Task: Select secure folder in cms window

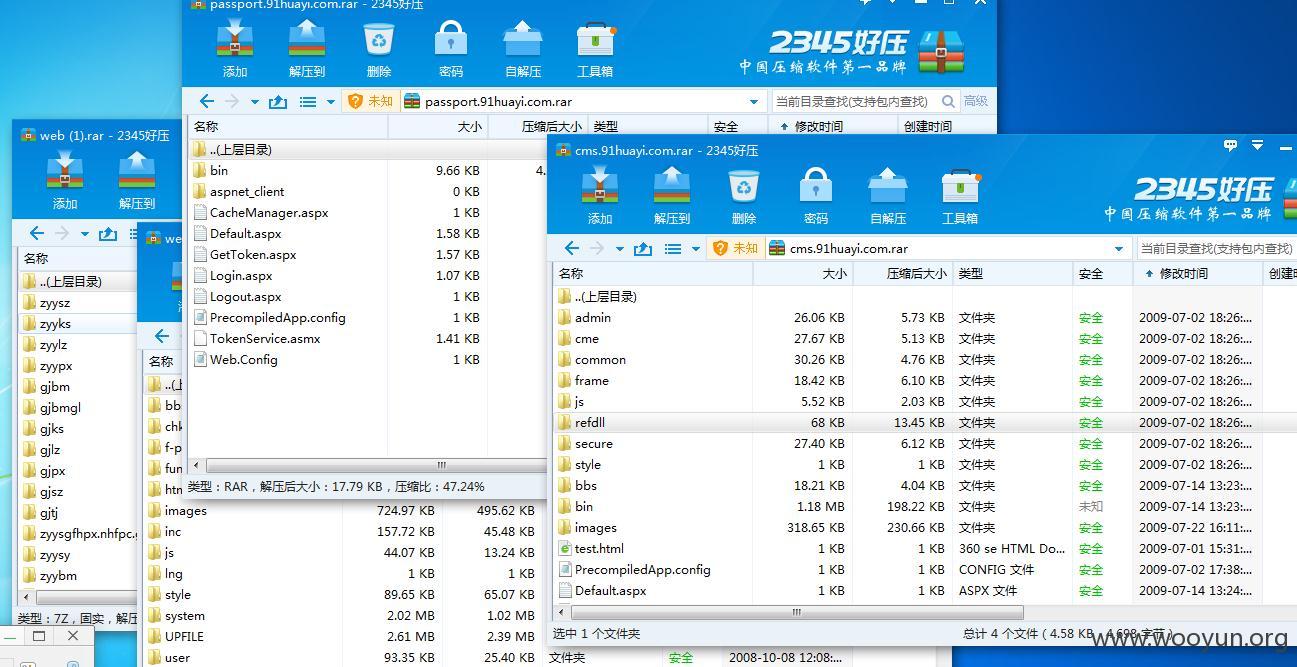Action: [925, 443]
